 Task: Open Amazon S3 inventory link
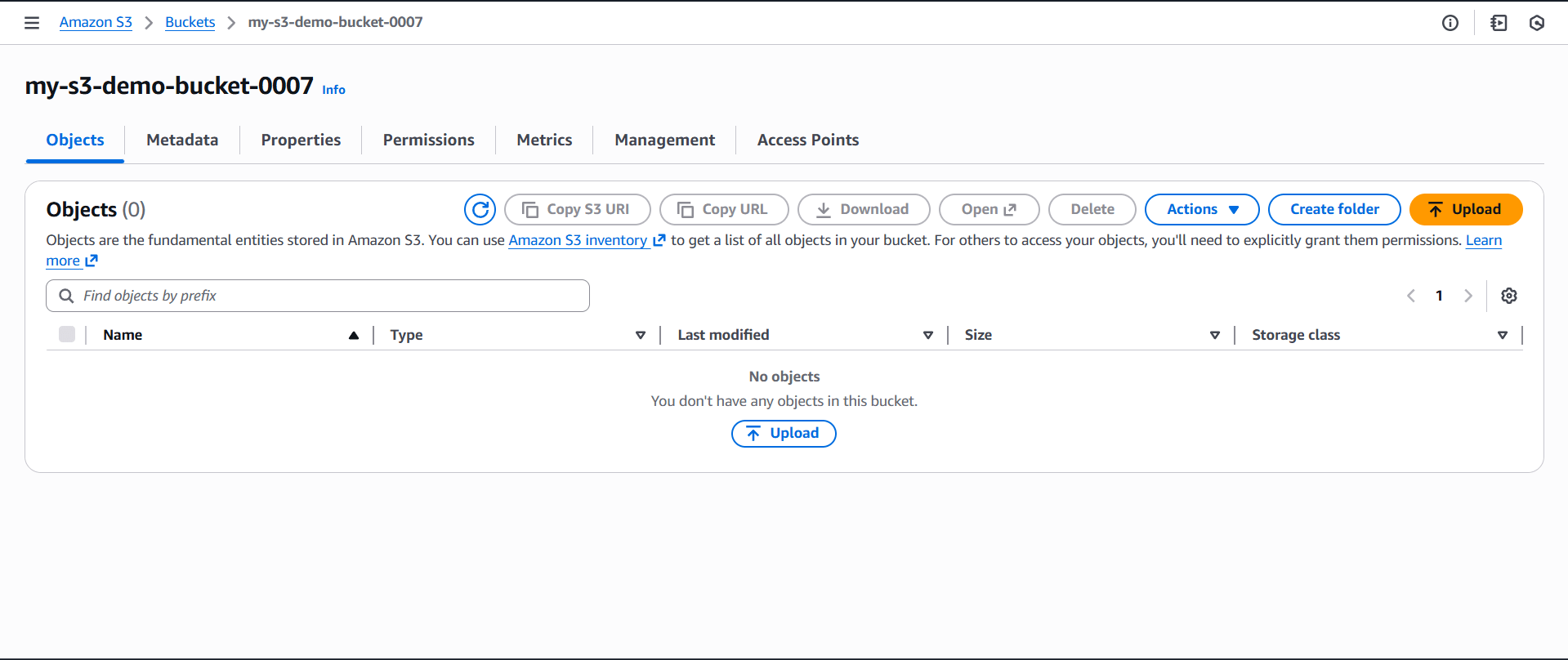[x=578, y=240]
